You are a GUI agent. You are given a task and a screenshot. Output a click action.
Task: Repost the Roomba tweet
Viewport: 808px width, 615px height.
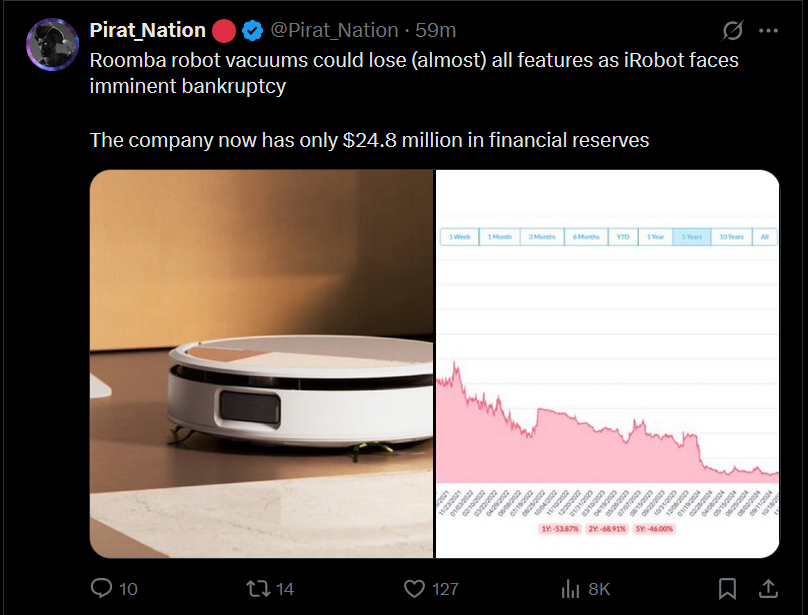point(259,588)
